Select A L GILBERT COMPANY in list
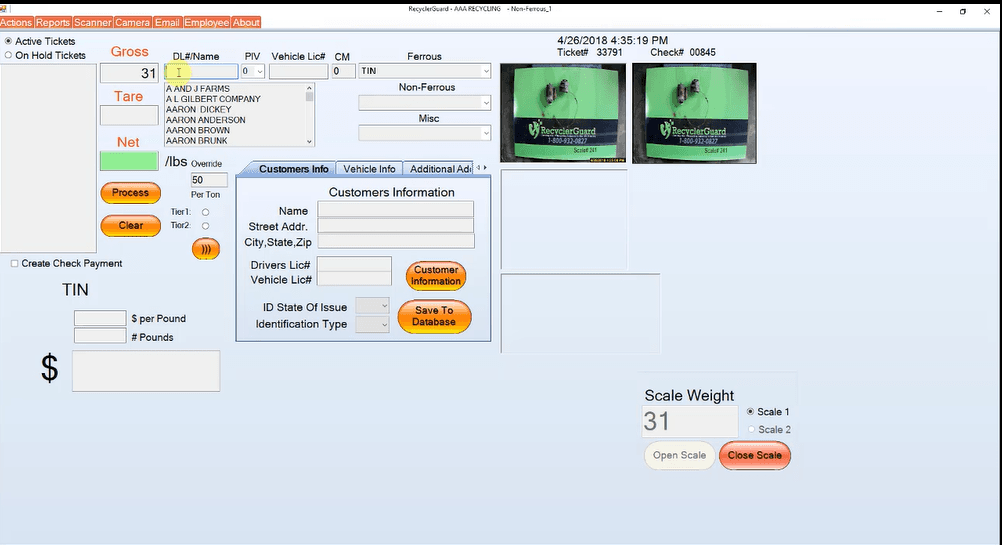The height and width of the screenshot is (545, 1002). click(x=213, y=99)
